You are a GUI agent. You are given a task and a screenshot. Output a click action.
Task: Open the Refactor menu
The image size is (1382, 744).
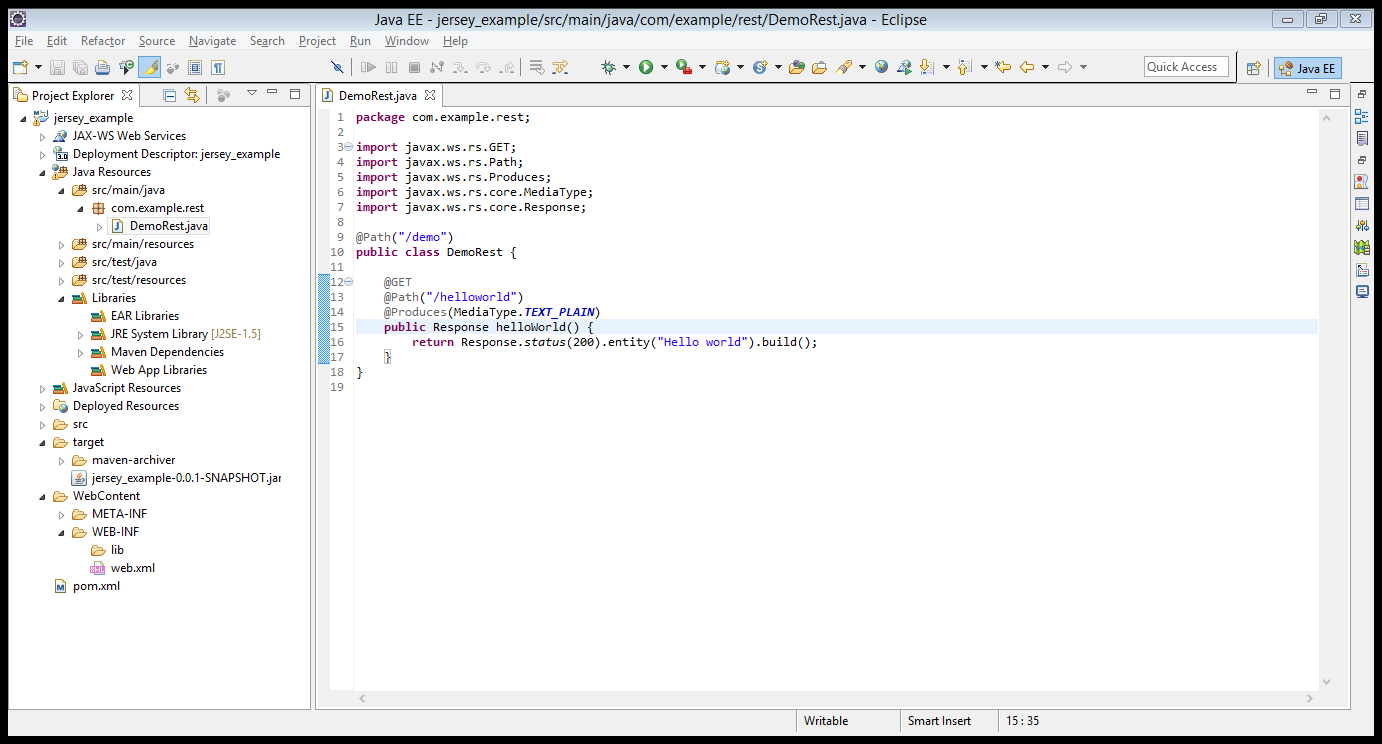pos(103,41)
